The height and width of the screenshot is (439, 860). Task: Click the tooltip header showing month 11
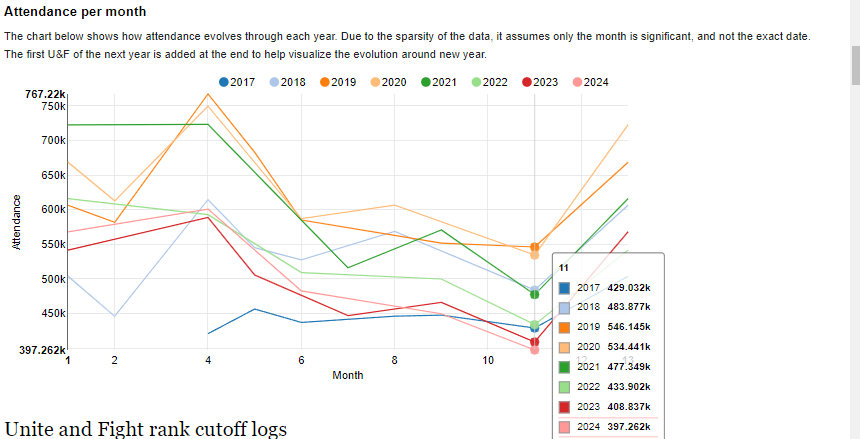coord(563,268)
